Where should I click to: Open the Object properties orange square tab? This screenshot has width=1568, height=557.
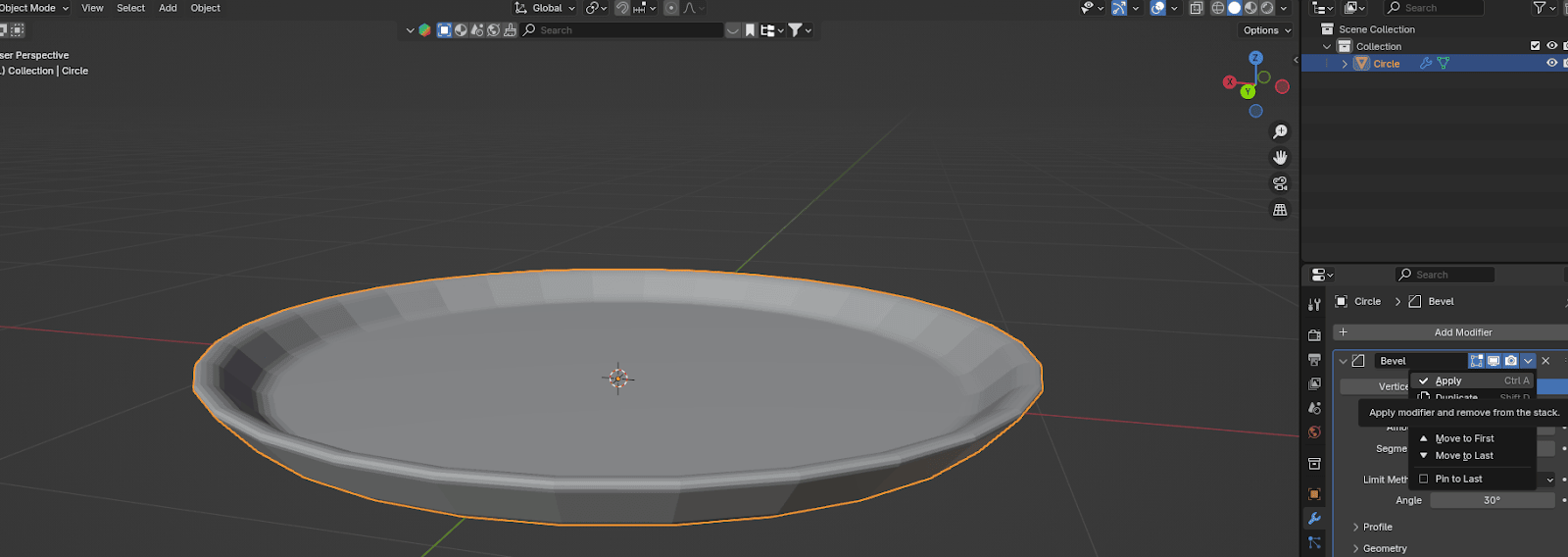pyautogui.click(x=1314, y=494)
